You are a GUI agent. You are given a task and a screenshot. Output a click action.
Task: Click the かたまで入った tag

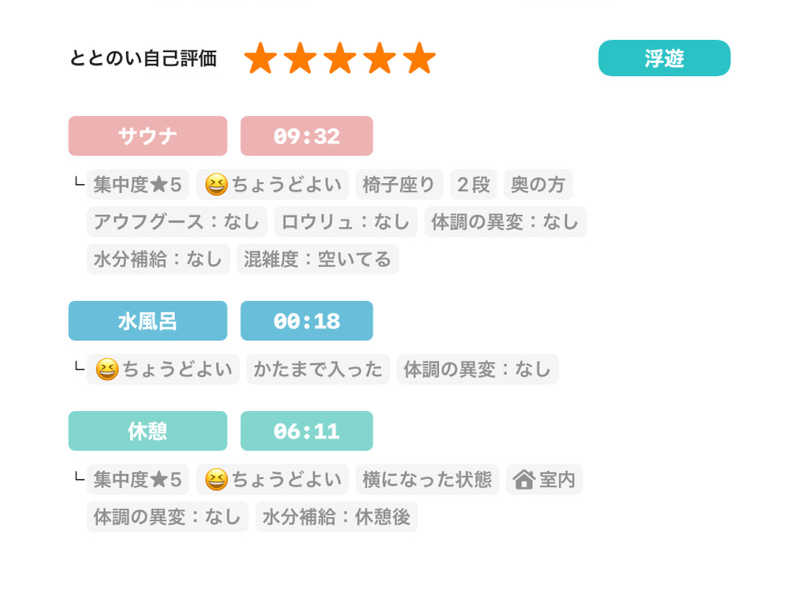coord(318,370)
